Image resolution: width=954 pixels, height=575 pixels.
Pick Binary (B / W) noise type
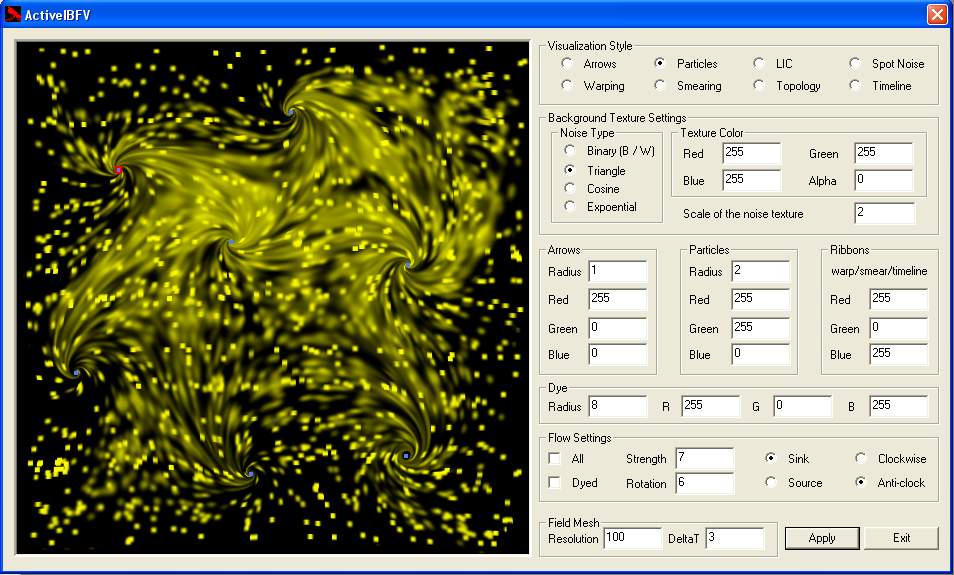pos(570,151)
